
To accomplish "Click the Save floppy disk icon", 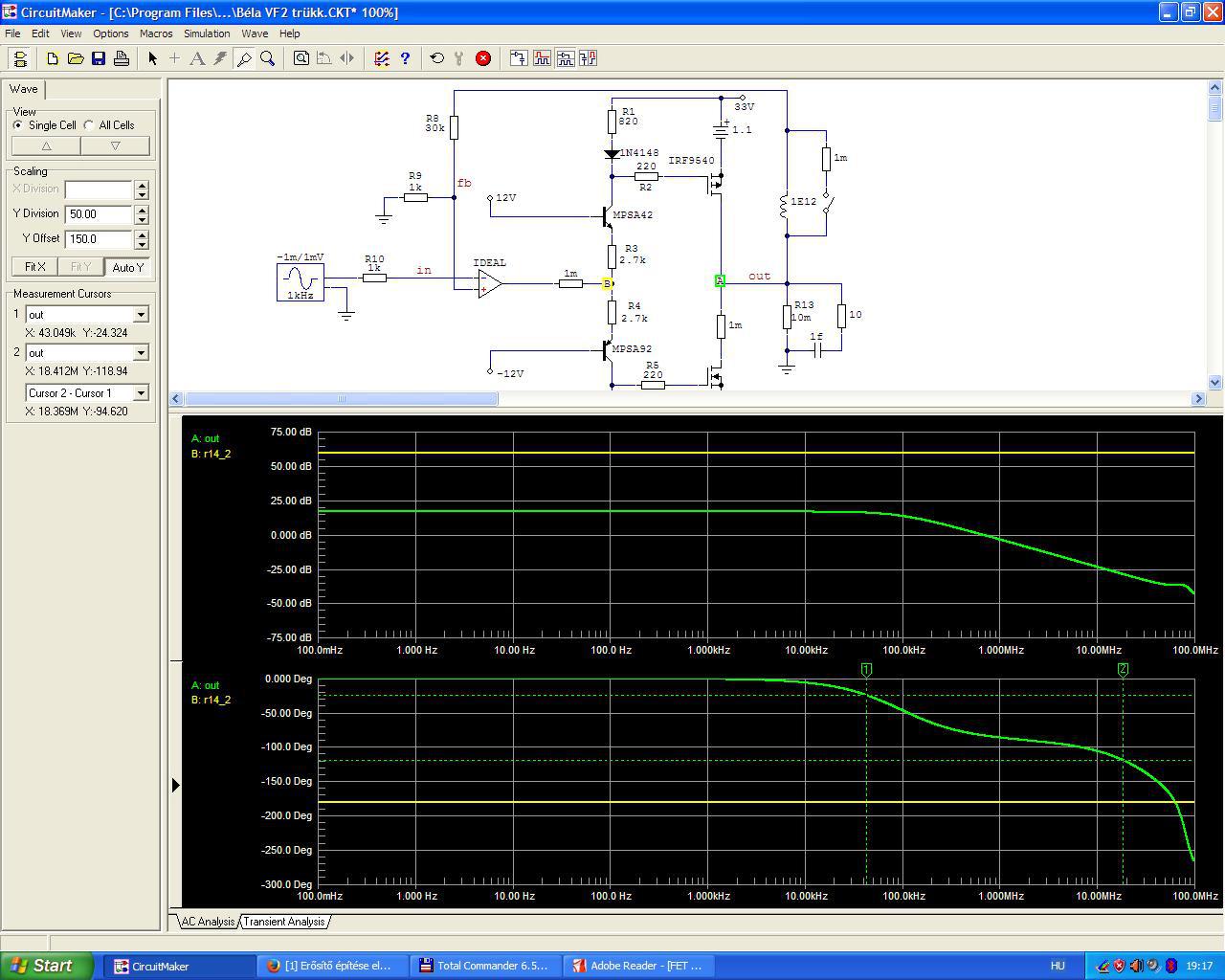I will 99,58.
